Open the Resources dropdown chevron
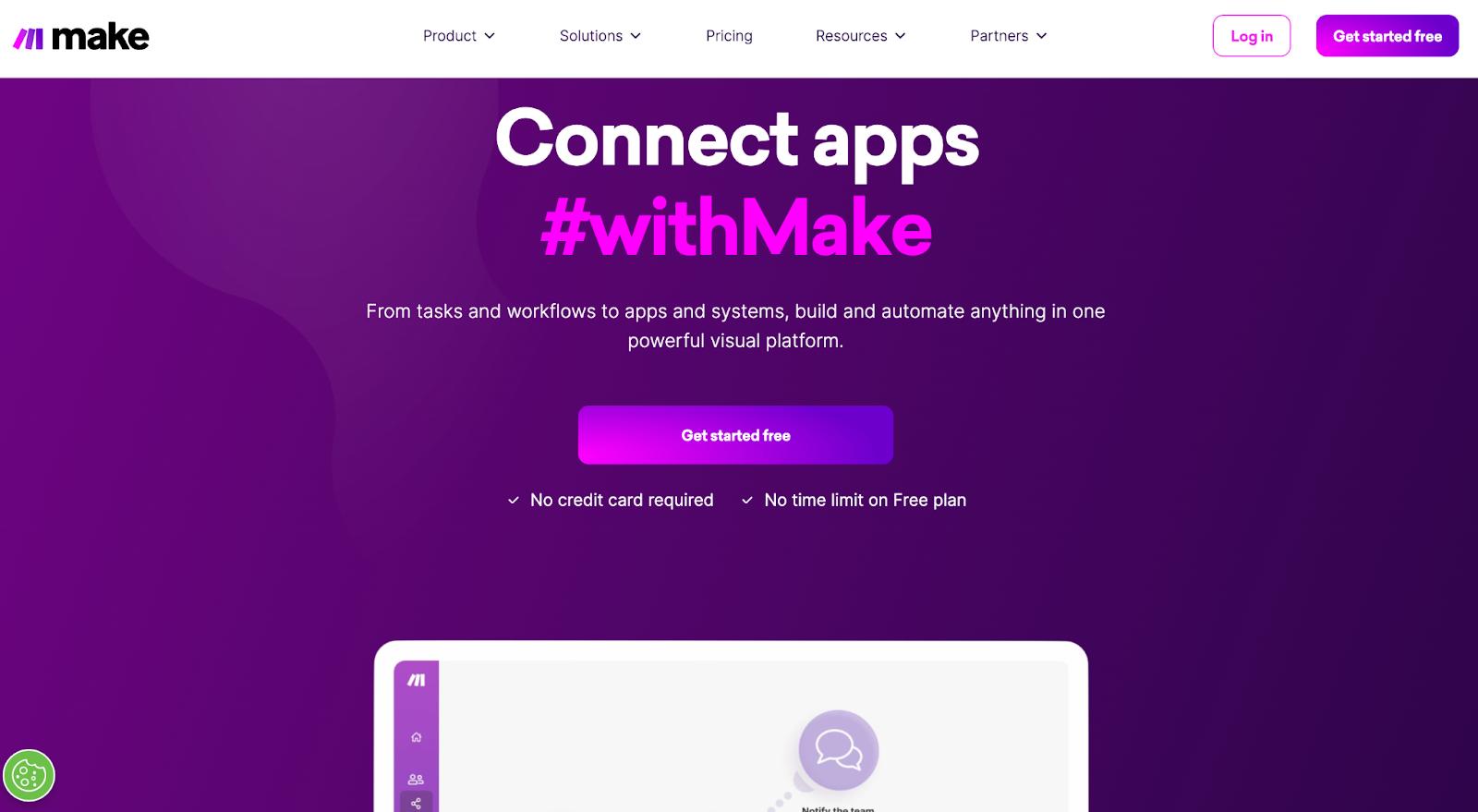This screenshot has height=812, width=1478. click(901, 36)
